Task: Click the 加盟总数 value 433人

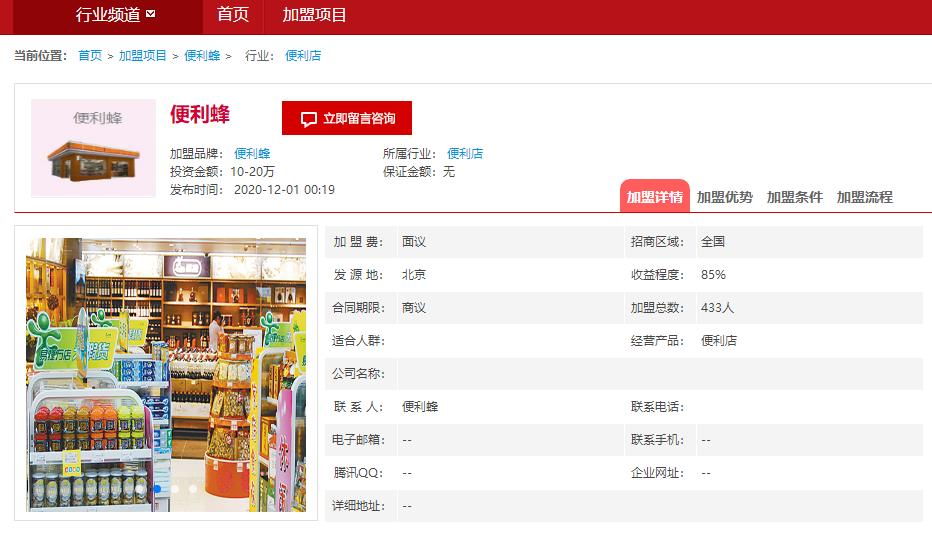Action: coord(717,308)
